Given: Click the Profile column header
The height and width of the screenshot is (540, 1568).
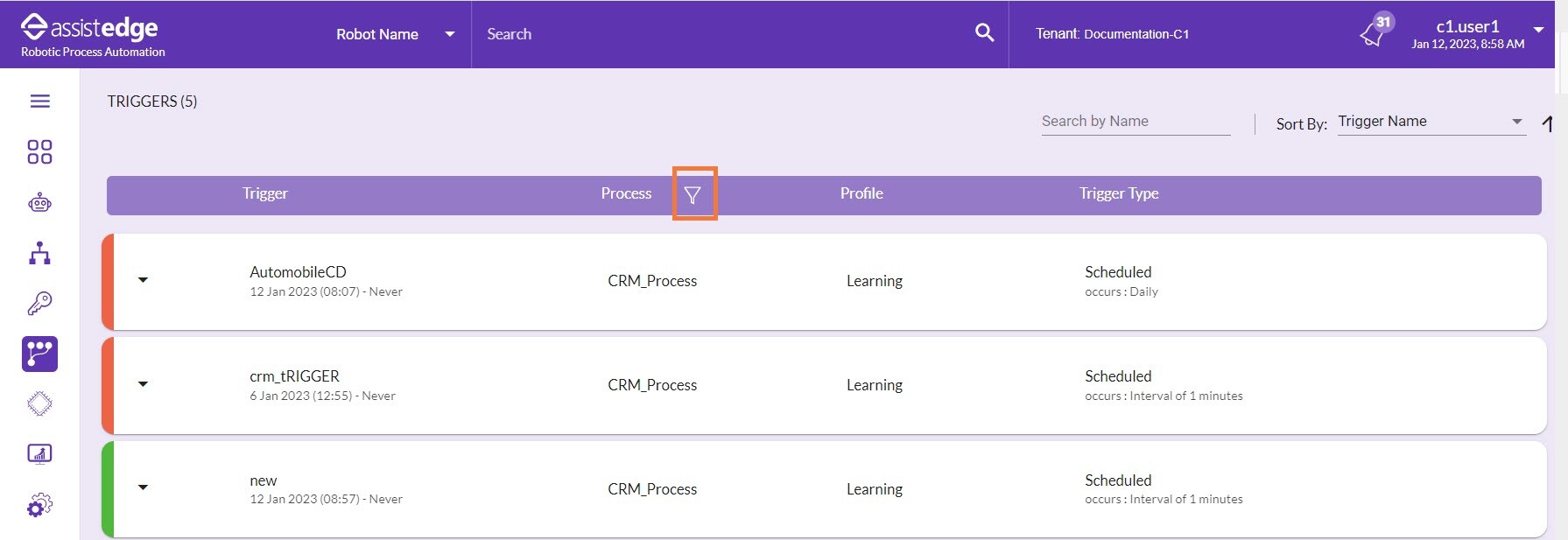Looking at the screenshot, I should (861, 194).
